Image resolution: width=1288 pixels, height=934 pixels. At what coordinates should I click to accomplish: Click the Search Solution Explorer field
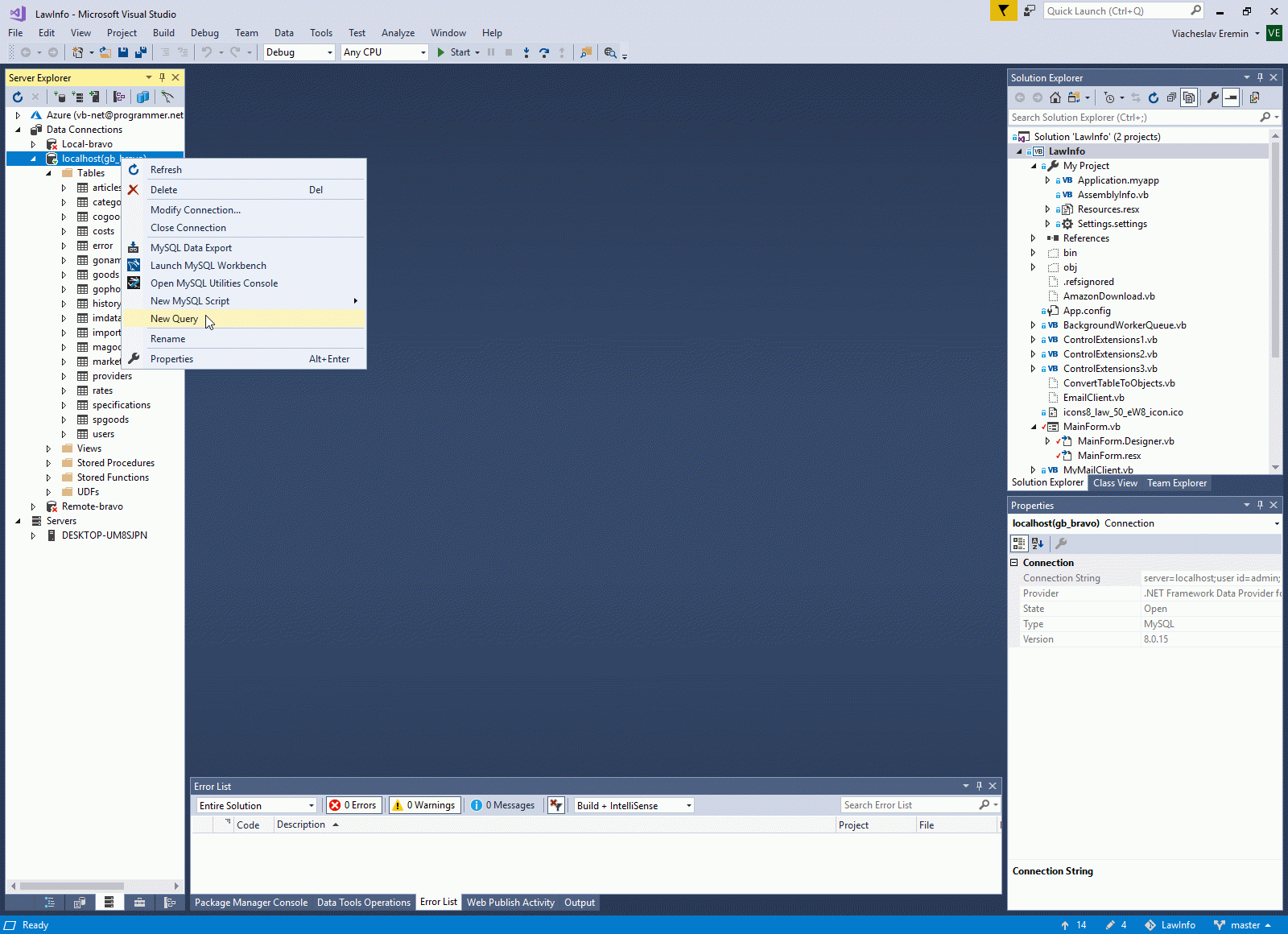pyautogui.click(x=1145, y=118)
